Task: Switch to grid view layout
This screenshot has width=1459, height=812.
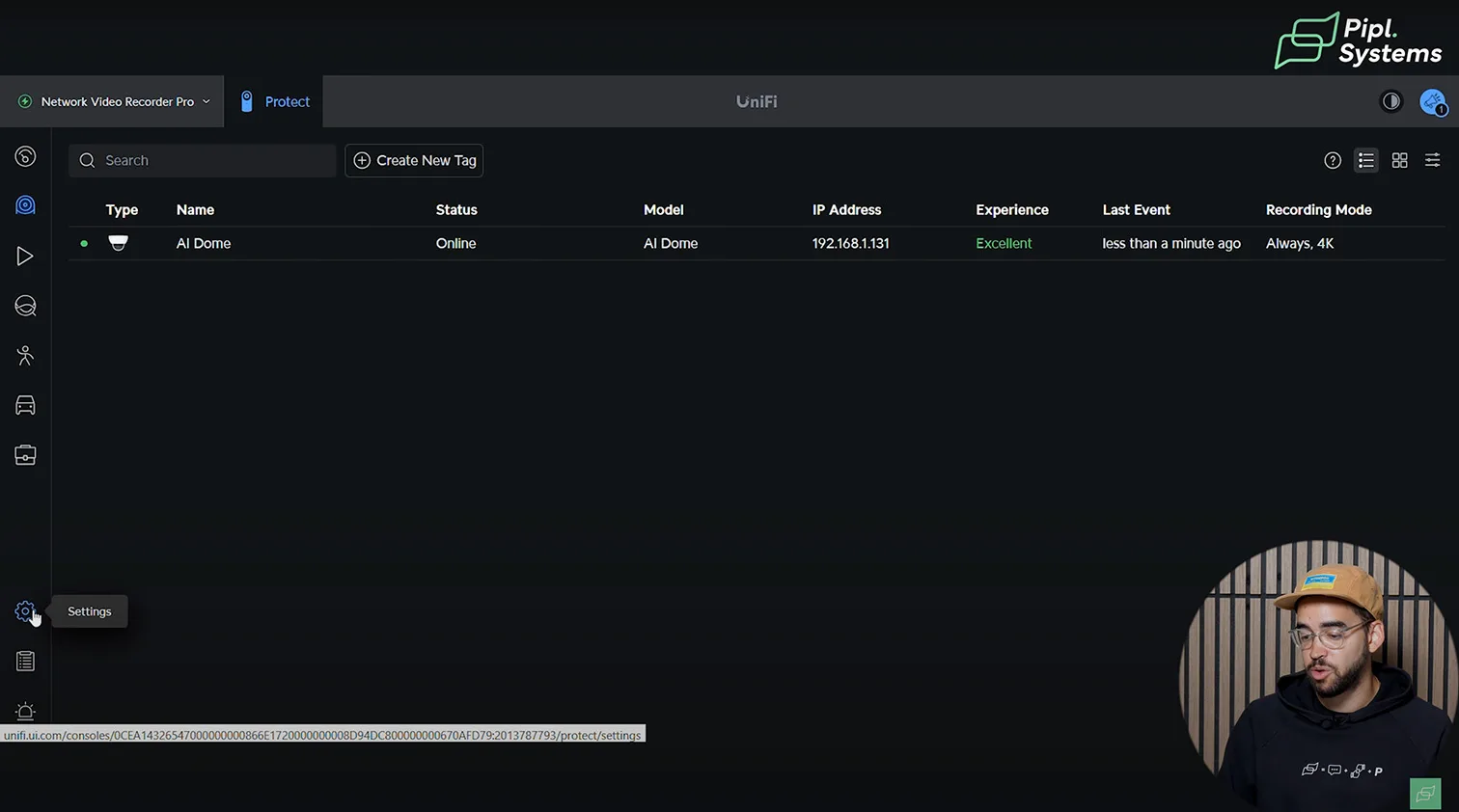Action: point(1399,161)
